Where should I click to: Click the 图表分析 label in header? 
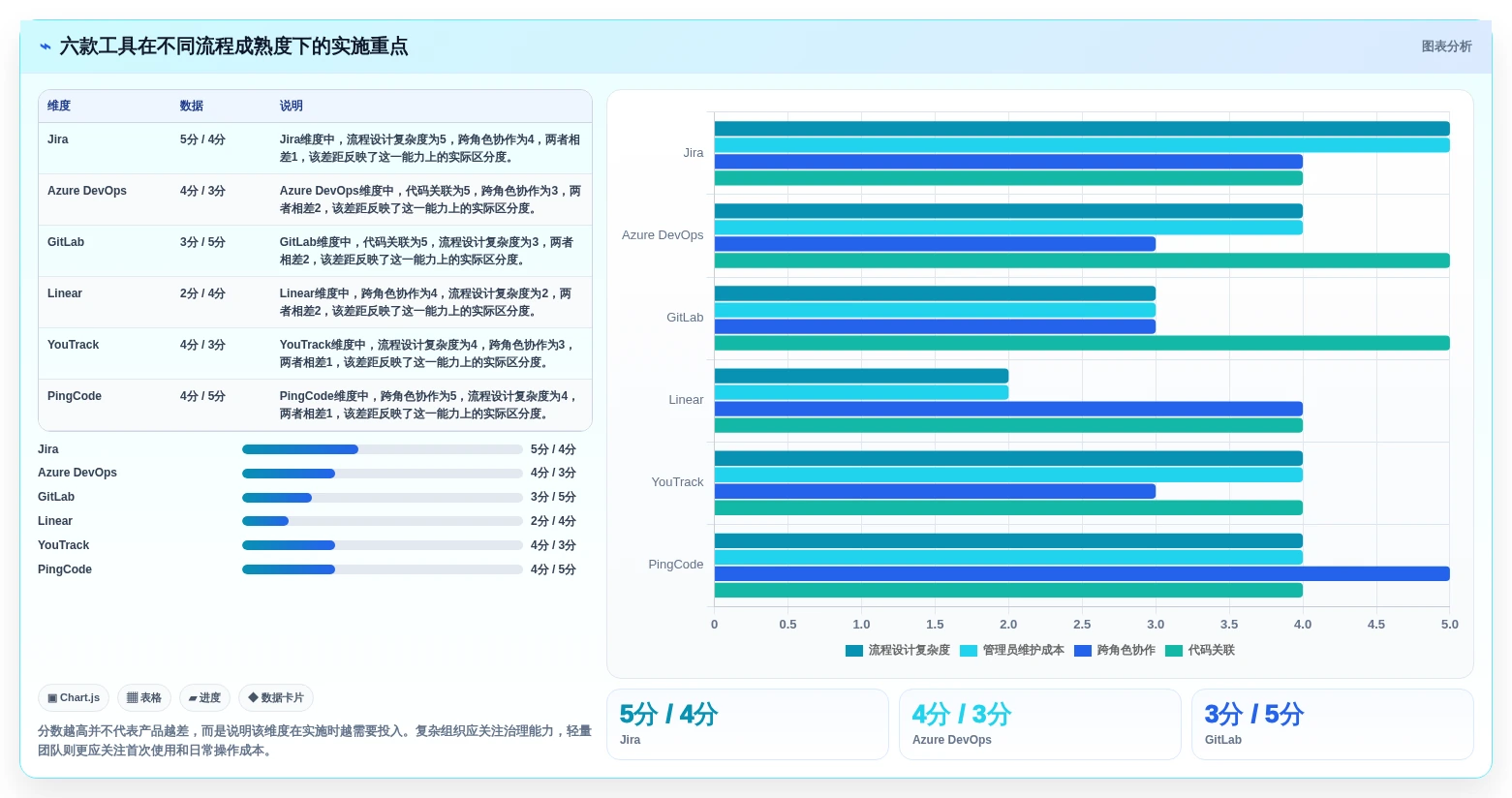pos(1446,46)
